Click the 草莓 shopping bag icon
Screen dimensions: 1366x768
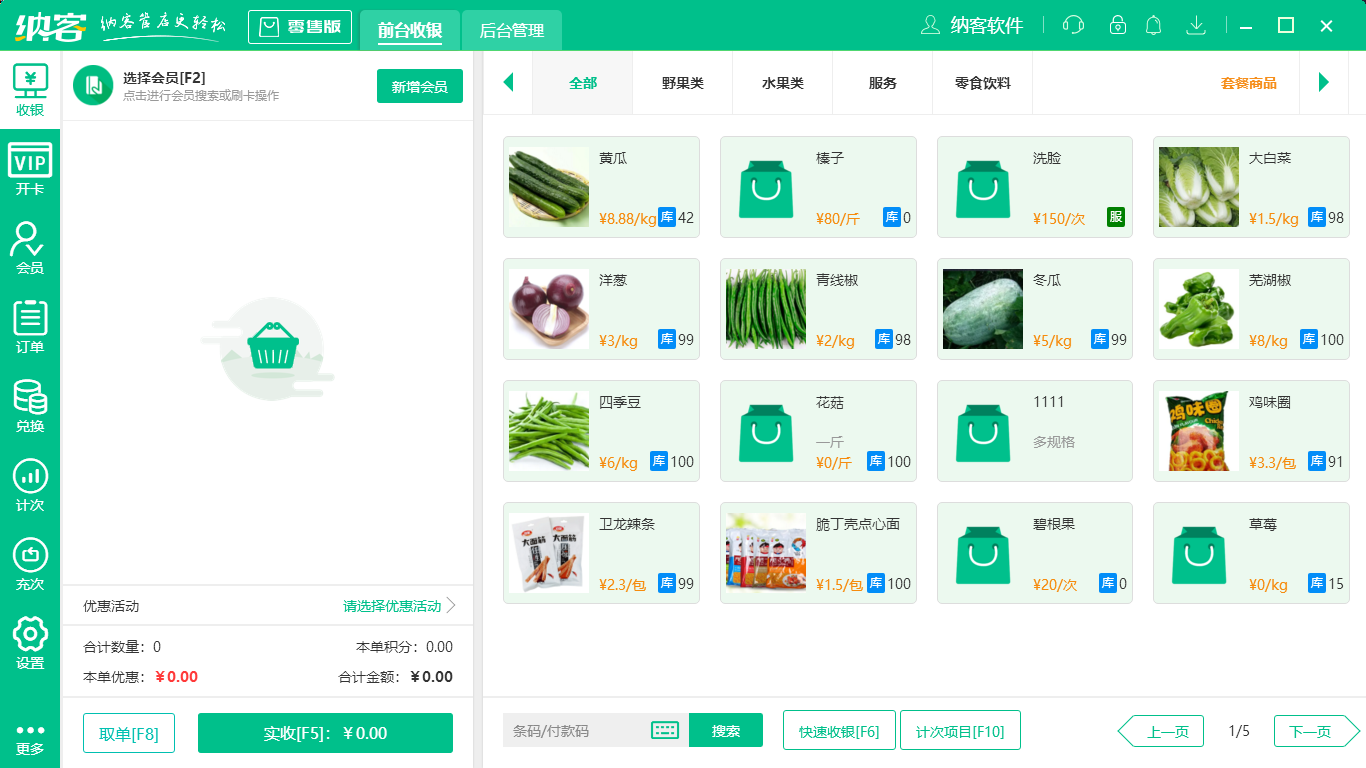(1199, 553)
